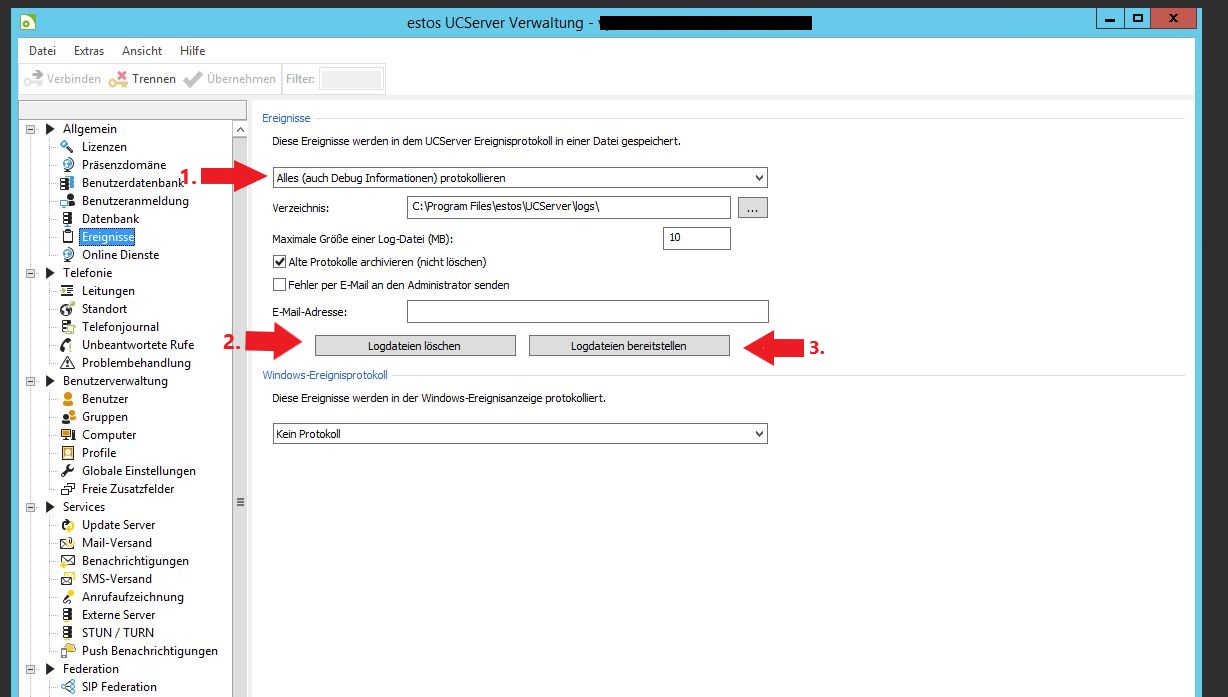Click the Benutzeranmeldung icon
The height and width of the screenshot is (697, 1228).
tap(67, 201)
